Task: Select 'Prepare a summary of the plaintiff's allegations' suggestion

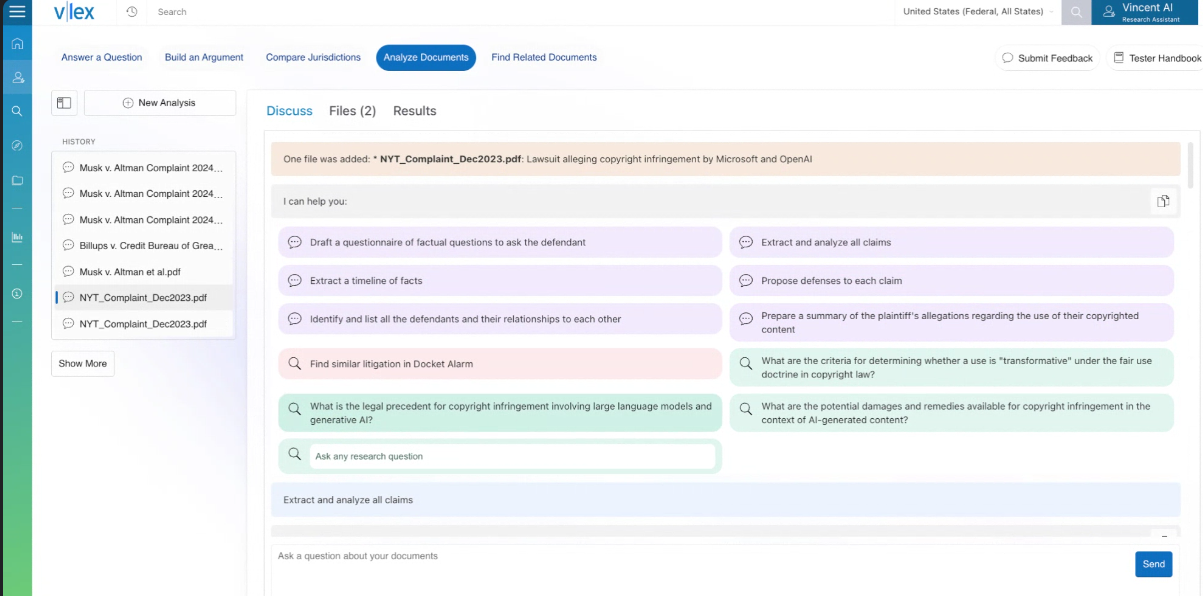Action: (x=951, y=322)
